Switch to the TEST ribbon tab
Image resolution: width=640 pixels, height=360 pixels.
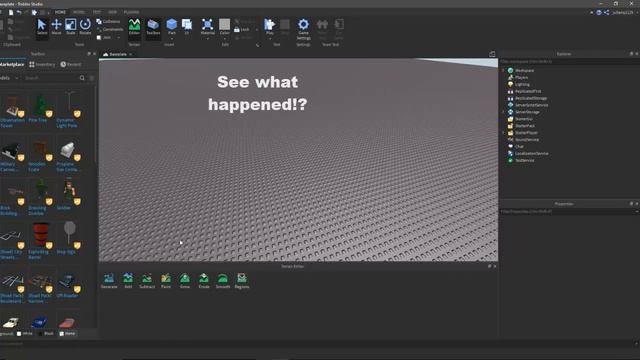point(97,12)
